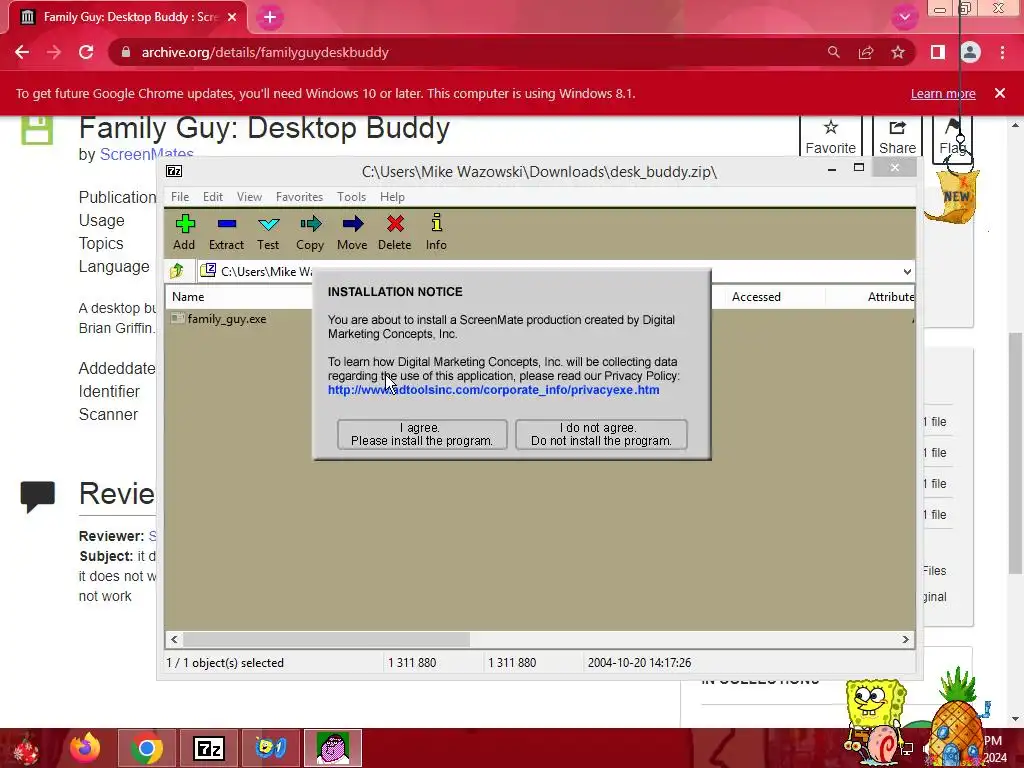The height and width of the screenshot is (768, 1024).
Task: Click the Attributes column header
Action: pos(891,296)
